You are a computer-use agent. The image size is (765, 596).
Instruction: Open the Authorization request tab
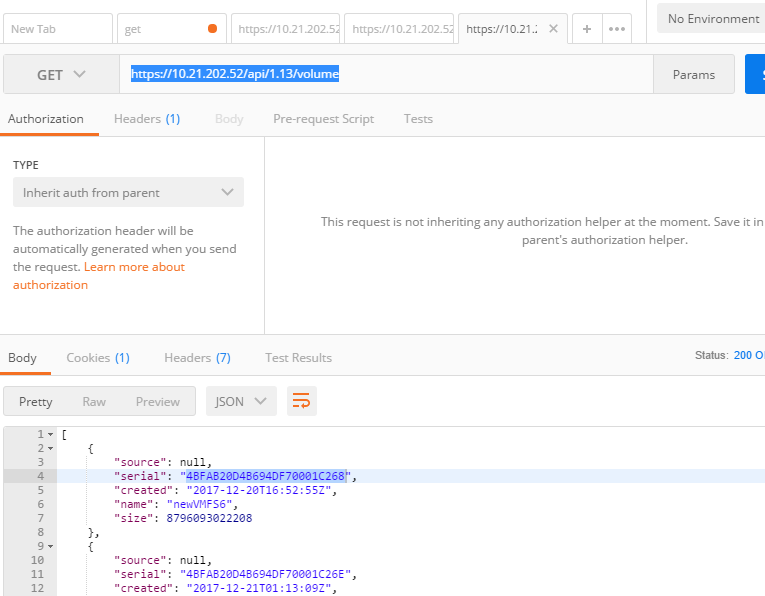coord(46,119)
